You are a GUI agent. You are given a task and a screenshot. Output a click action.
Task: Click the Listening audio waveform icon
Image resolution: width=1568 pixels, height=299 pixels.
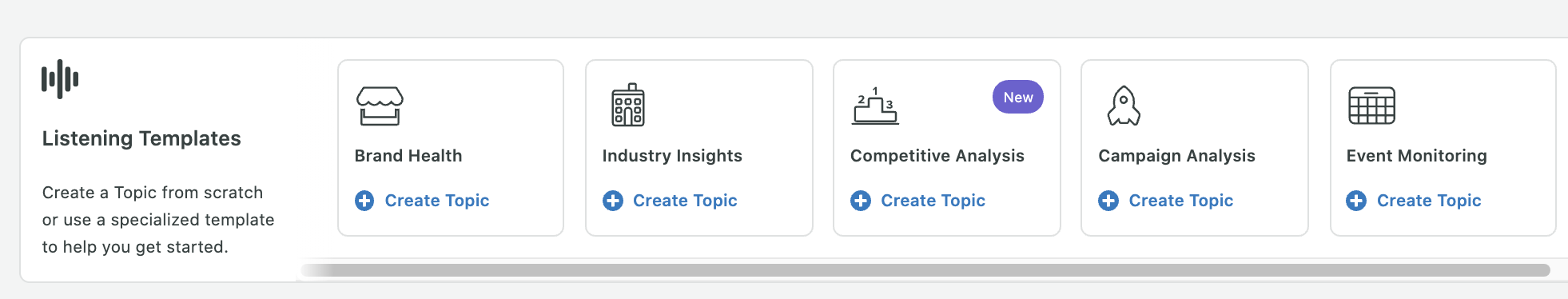[60, 79]
